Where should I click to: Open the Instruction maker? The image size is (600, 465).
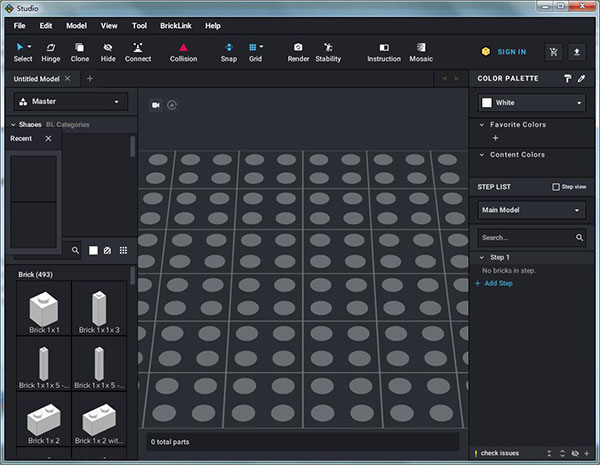384,52
